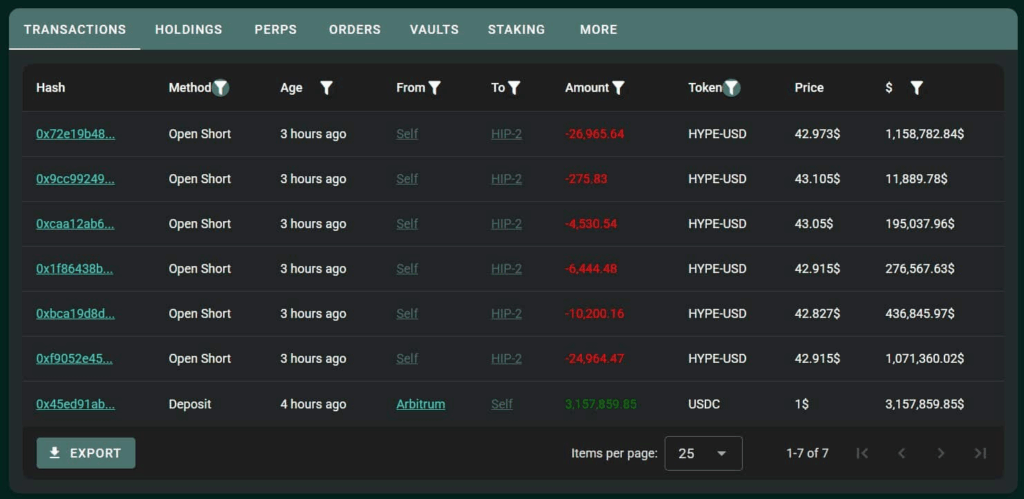This screenshot has width=1024, height=499.
Task: Open the Token column filter
Action: [732, 88]
